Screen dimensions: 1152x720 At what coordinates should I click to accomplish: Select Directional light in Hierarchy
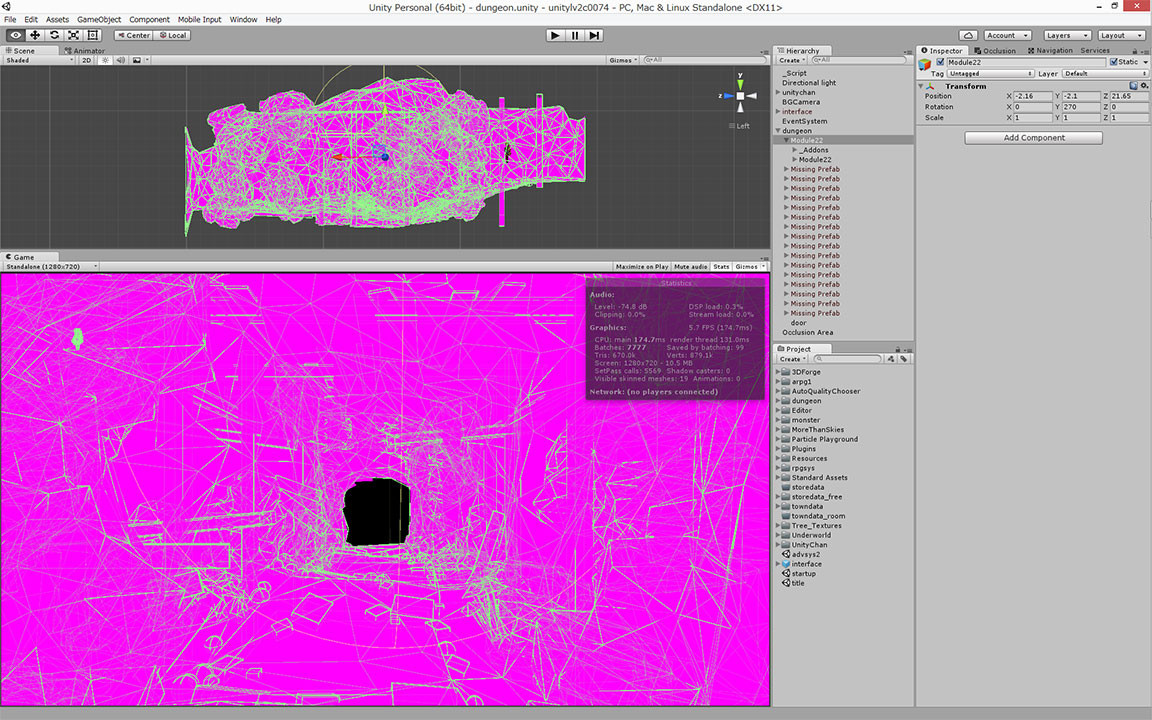point(809,83)
